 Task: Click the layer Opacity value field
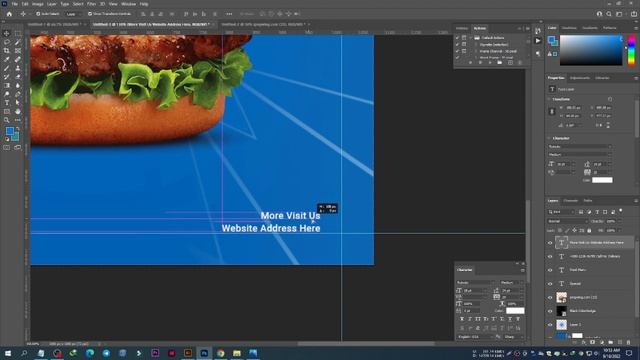611,221
